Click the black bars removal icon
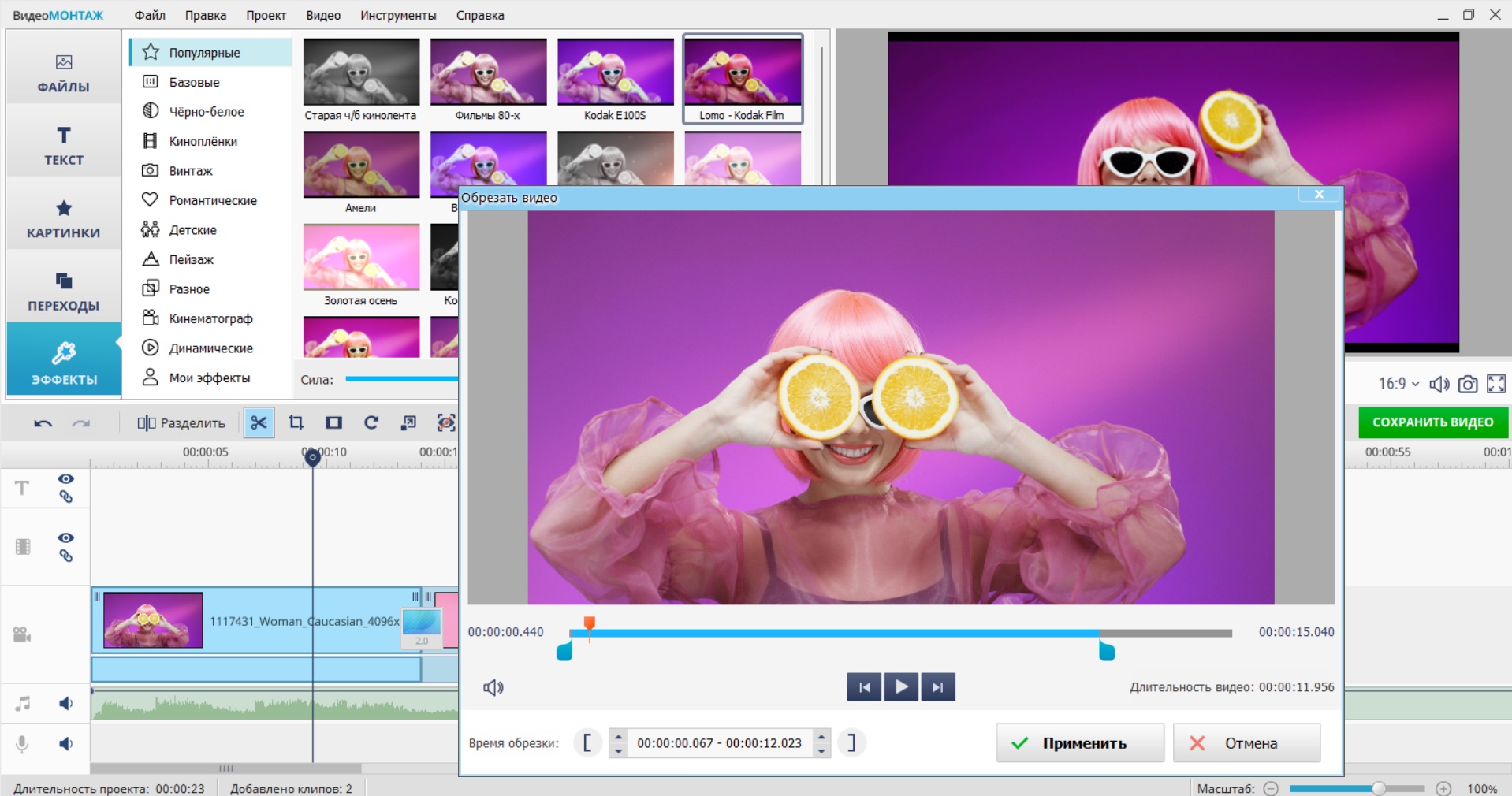This screenshot has width=1512, height=796. pyautogui.click(x=333, y=423)
